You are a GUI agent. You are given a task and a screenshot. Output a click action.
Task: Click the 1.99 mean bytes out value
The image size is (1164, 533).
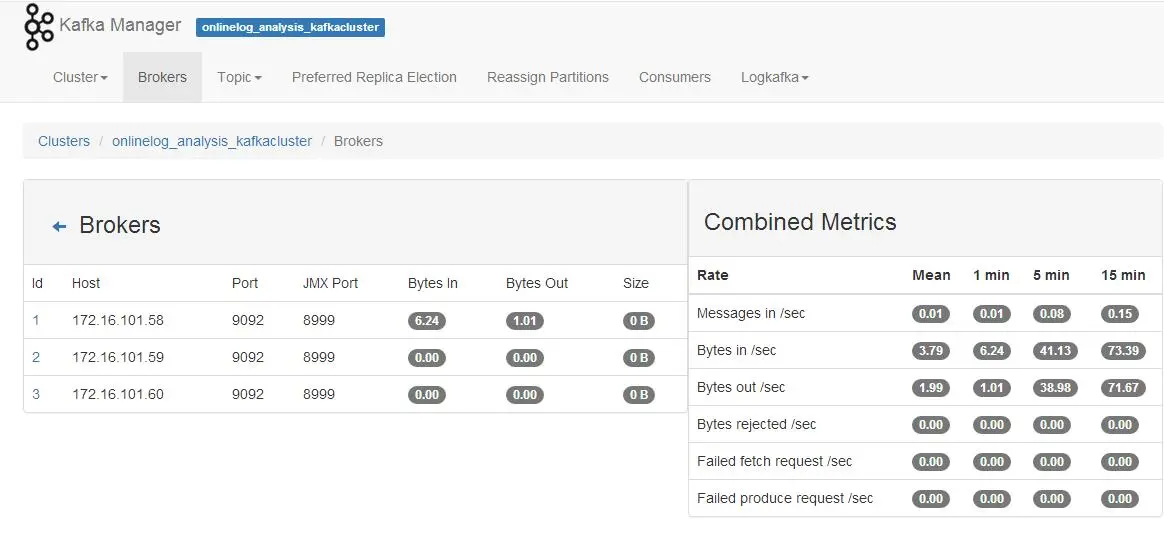click(931, 388)
